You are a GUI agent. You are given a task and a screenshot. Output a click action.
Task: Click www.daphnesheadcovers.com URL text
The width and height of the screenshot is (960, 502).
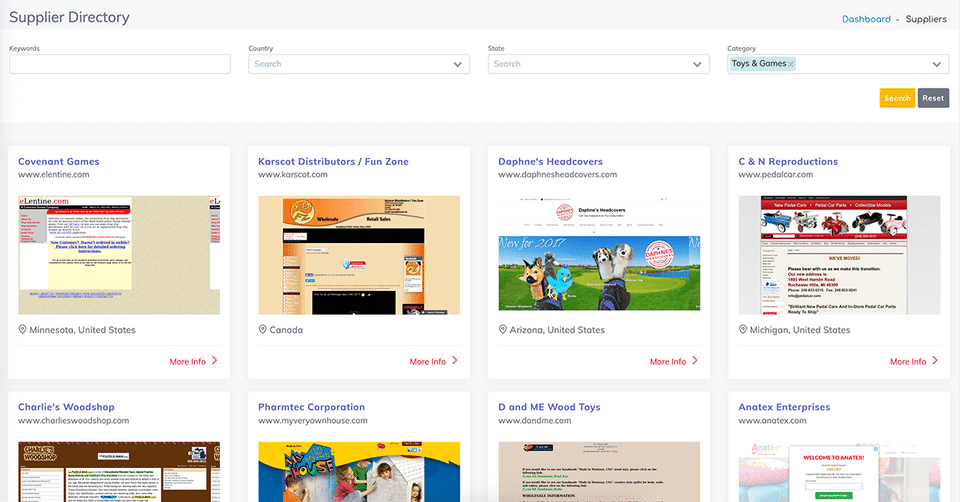pyautogui.click(x=558, y=174)
